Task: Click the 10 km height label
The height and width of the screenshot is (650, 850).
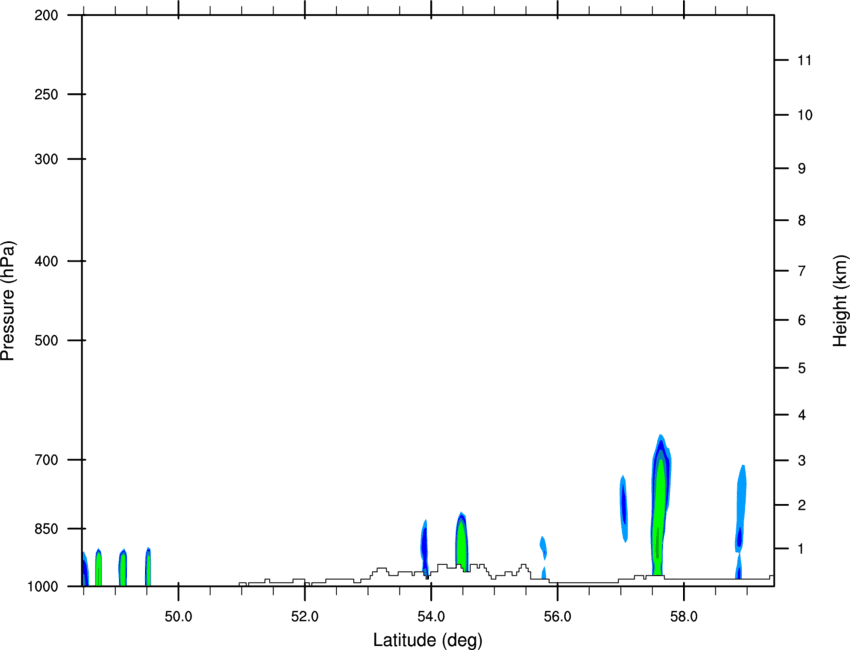Action: (x=805, y=115)
